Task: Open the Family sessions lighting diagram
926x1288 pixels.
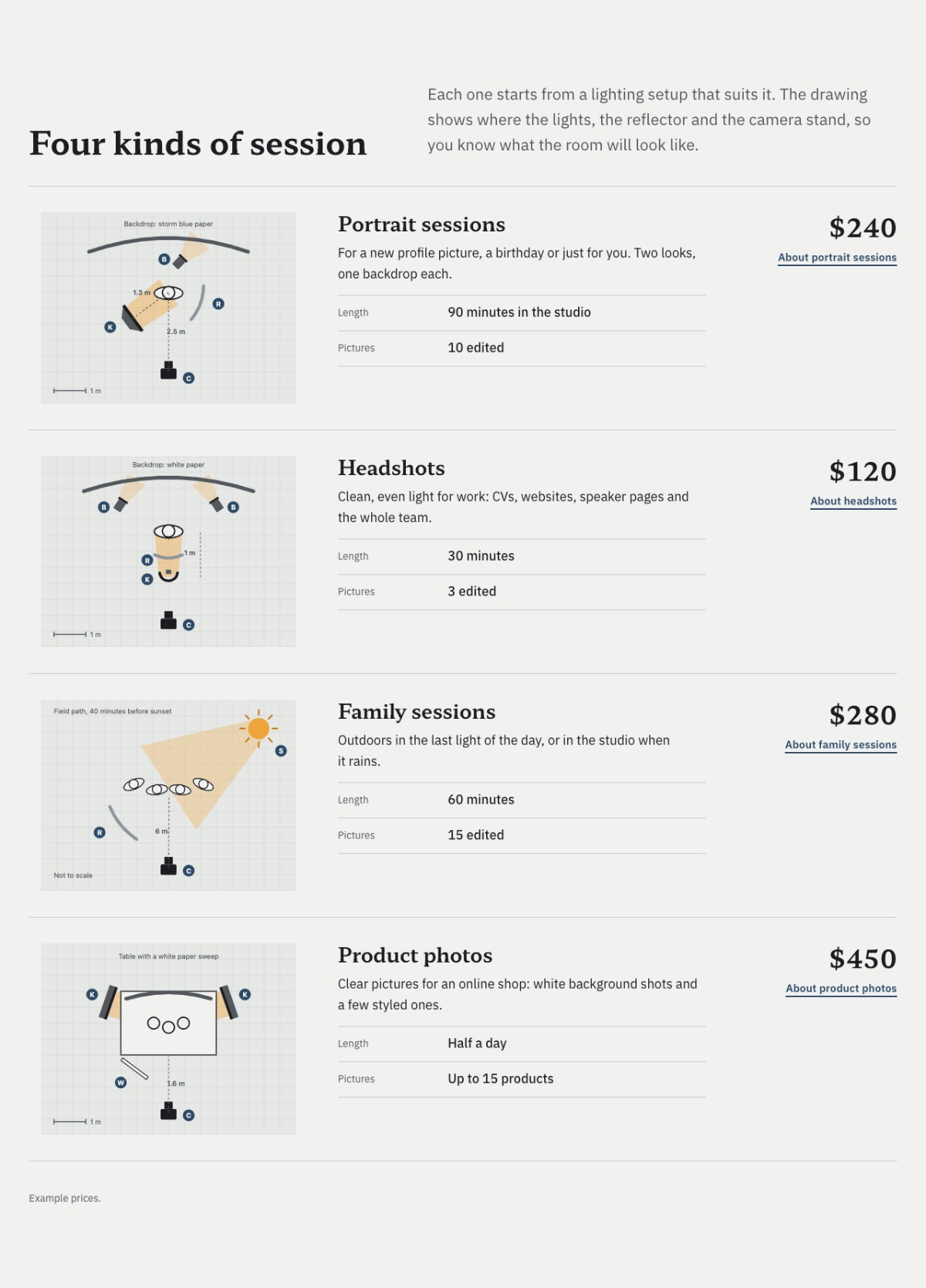Action: tap(168, 795)
